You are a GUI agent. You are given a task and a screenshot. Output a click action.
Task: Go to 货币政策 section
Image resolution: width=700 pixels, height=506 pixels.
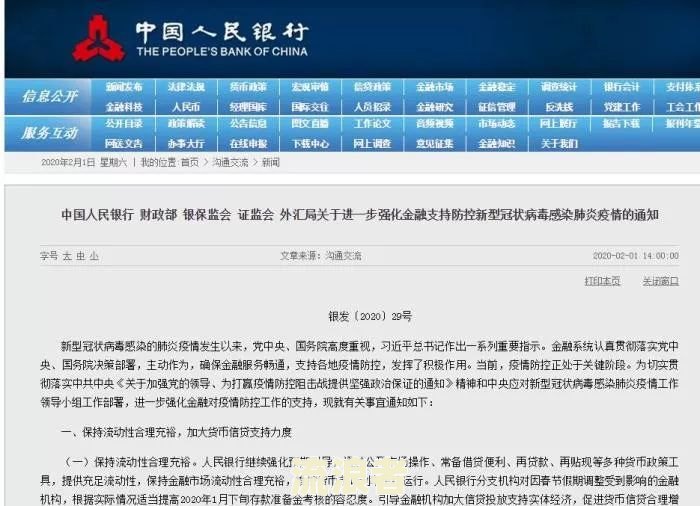tap(248, 87)
